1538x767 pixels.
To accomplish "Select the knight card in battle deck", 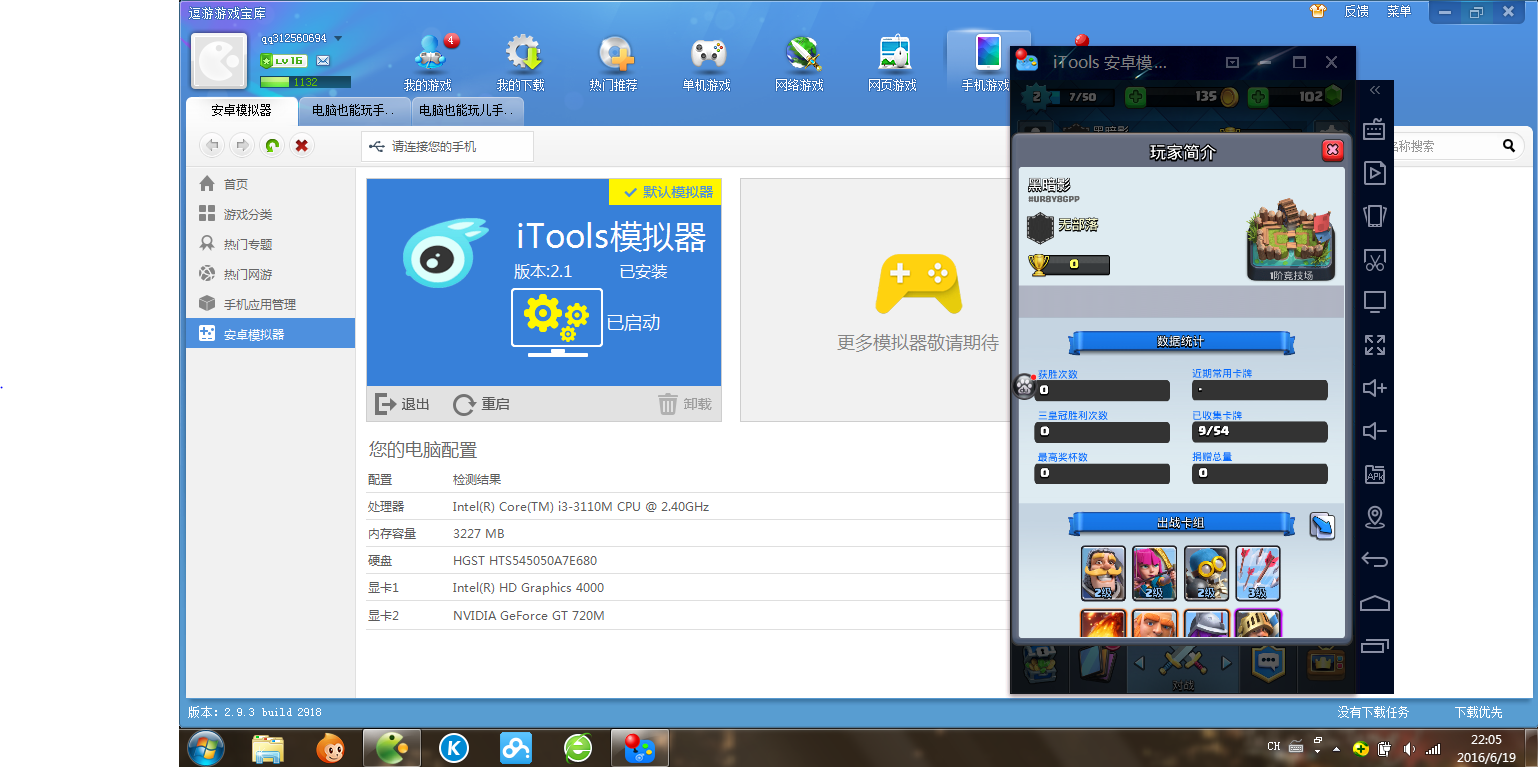I will tap(1103, 573).
